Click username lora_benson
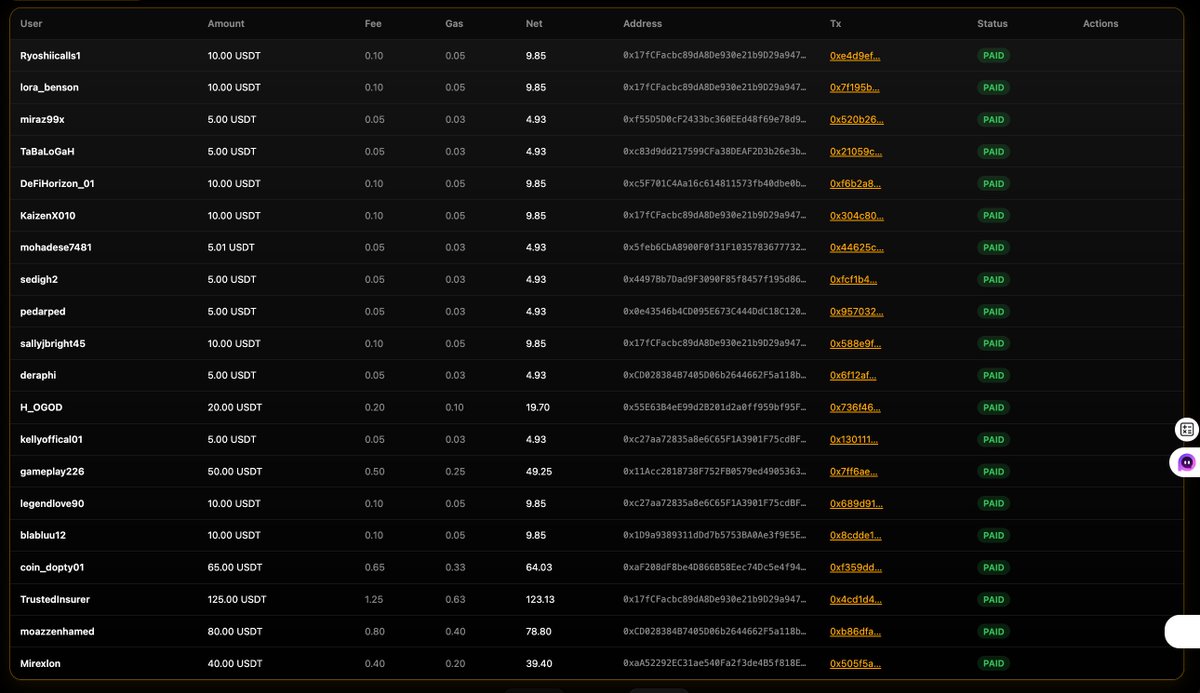The width and height of the screenshot is (1200, 693). click(49, 88)
